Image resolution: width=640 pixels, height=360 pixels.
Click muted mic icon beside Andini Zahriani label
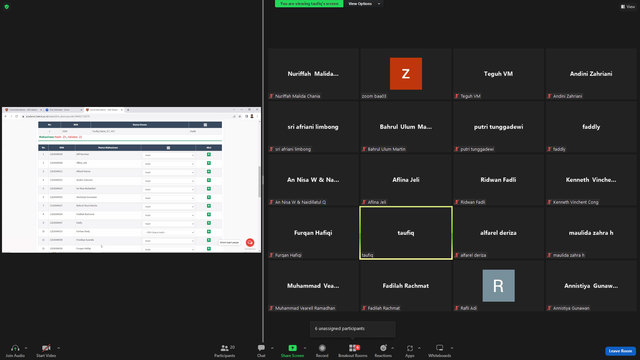(549, 96)
